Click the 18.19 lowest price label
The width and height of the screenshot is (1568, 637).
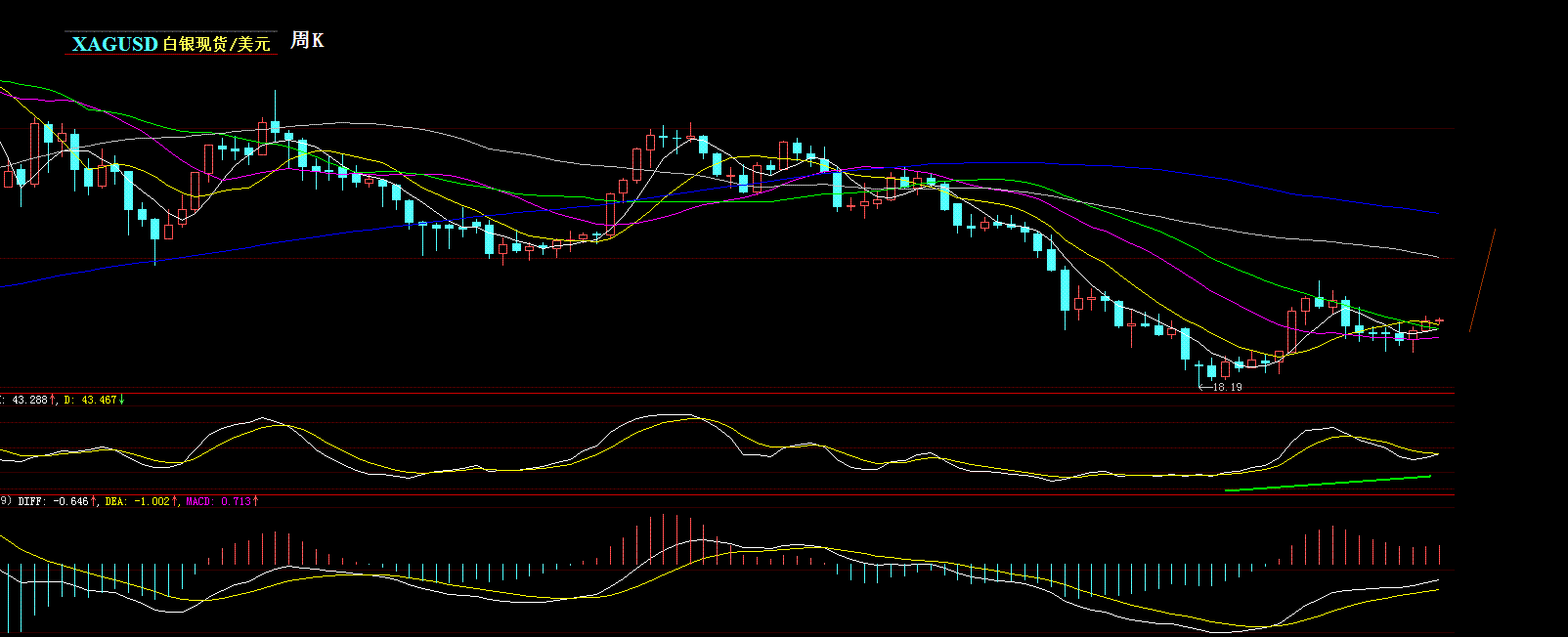click(1228, 387)
